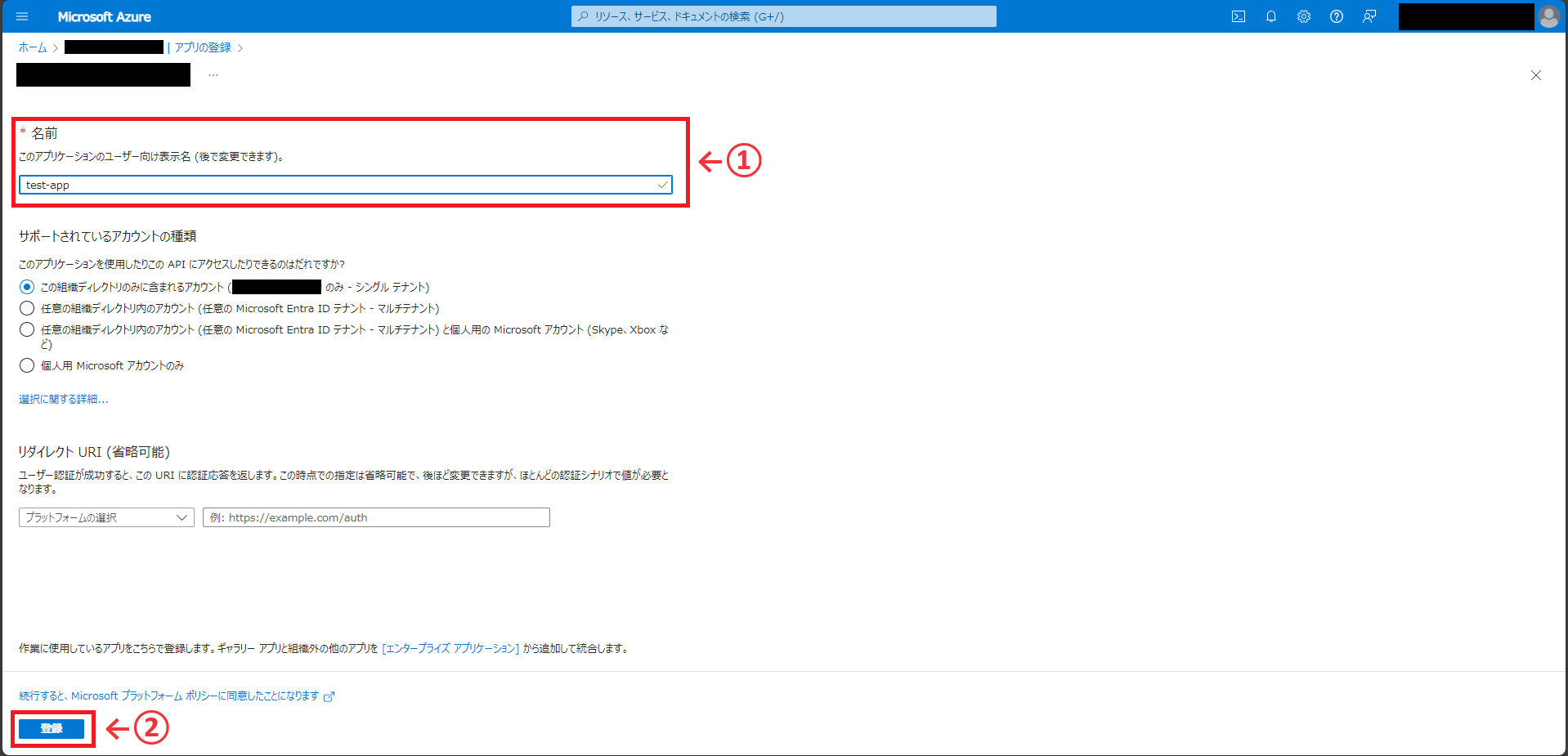Send feedback using the feedback icon

1369,16
